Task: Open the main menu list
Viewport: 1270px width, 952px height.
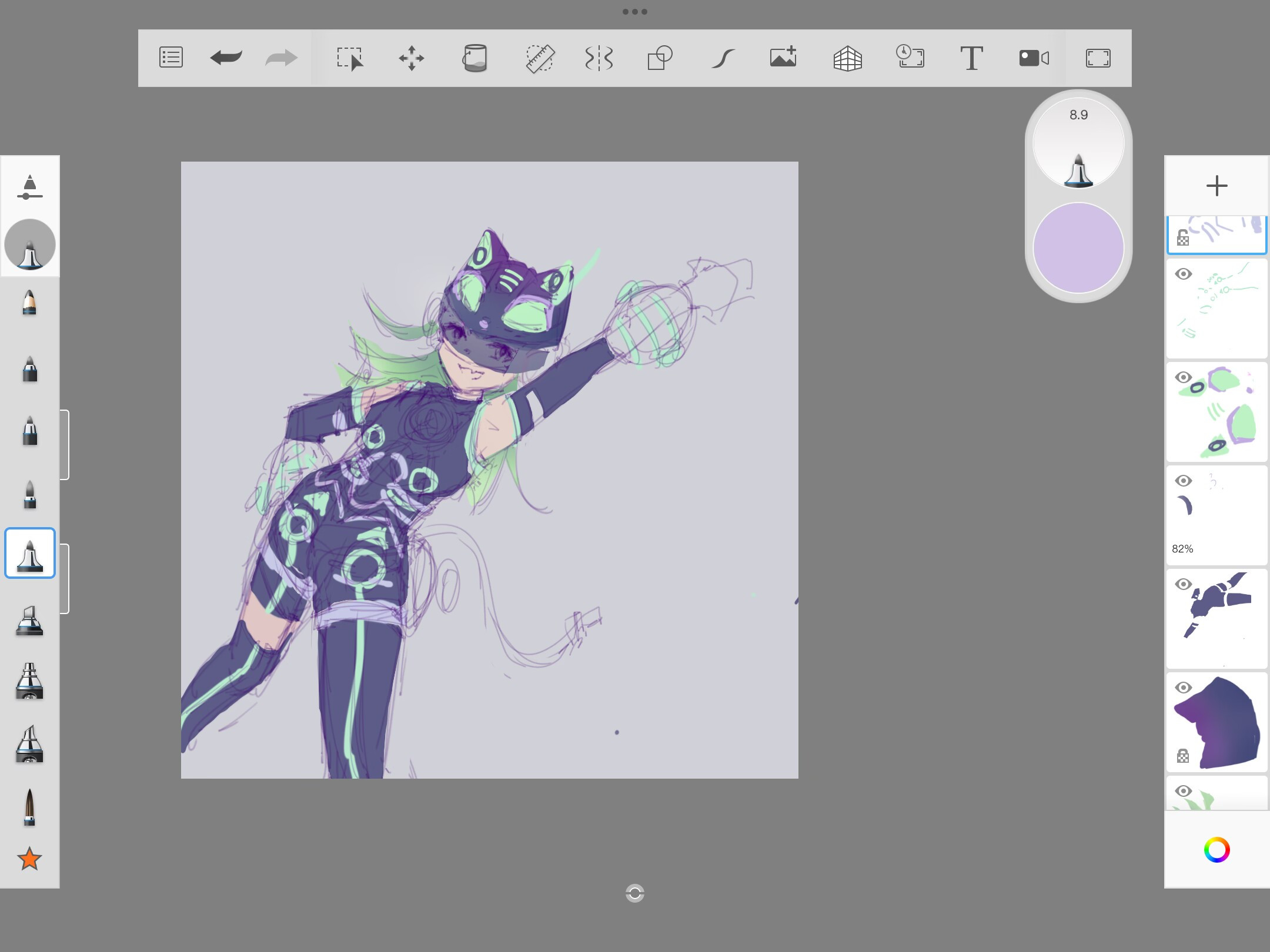Action: tap(171, 58)
